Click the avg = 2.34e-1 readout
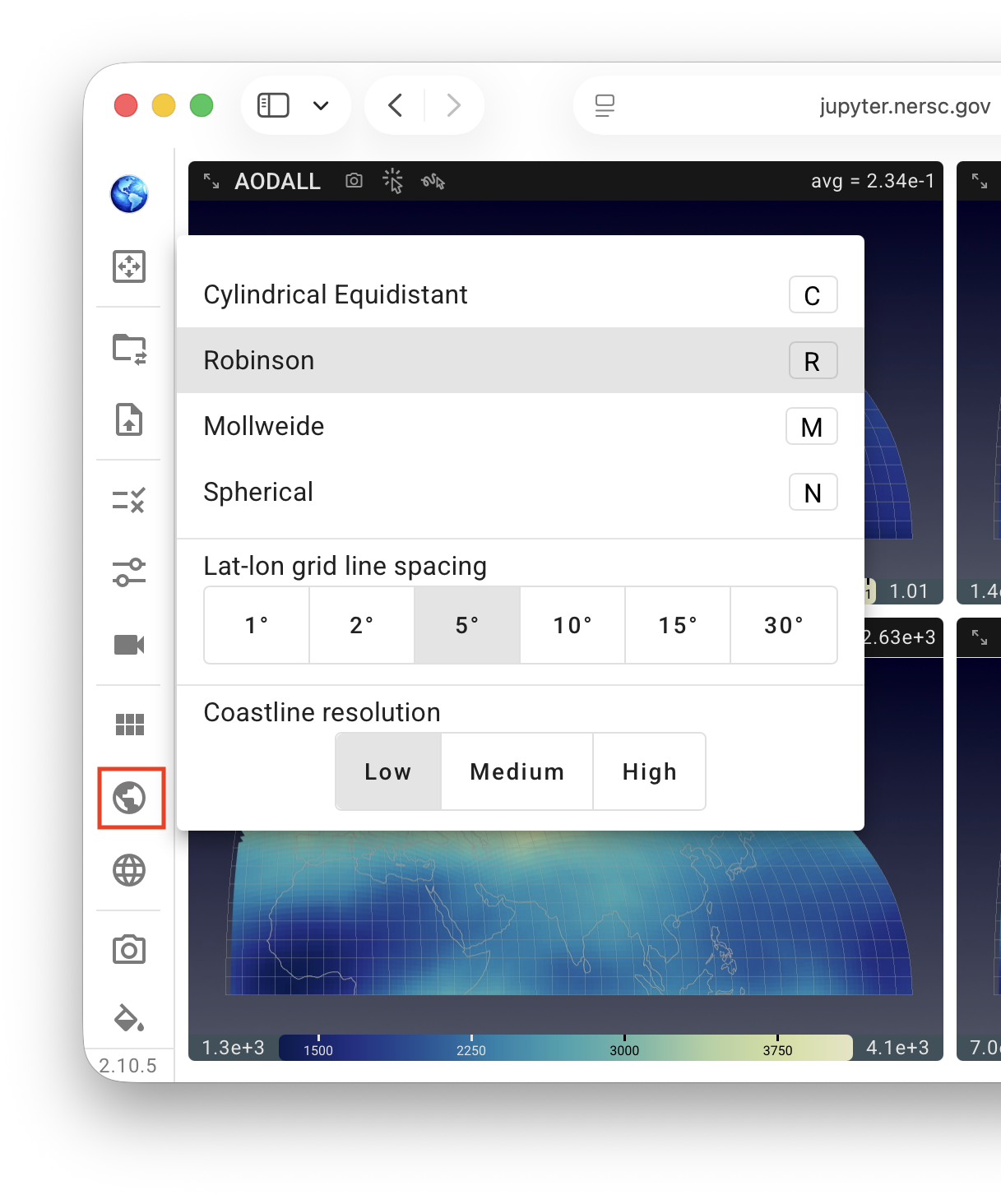Screen dimensions: 1001x1204 pos(873,181)
